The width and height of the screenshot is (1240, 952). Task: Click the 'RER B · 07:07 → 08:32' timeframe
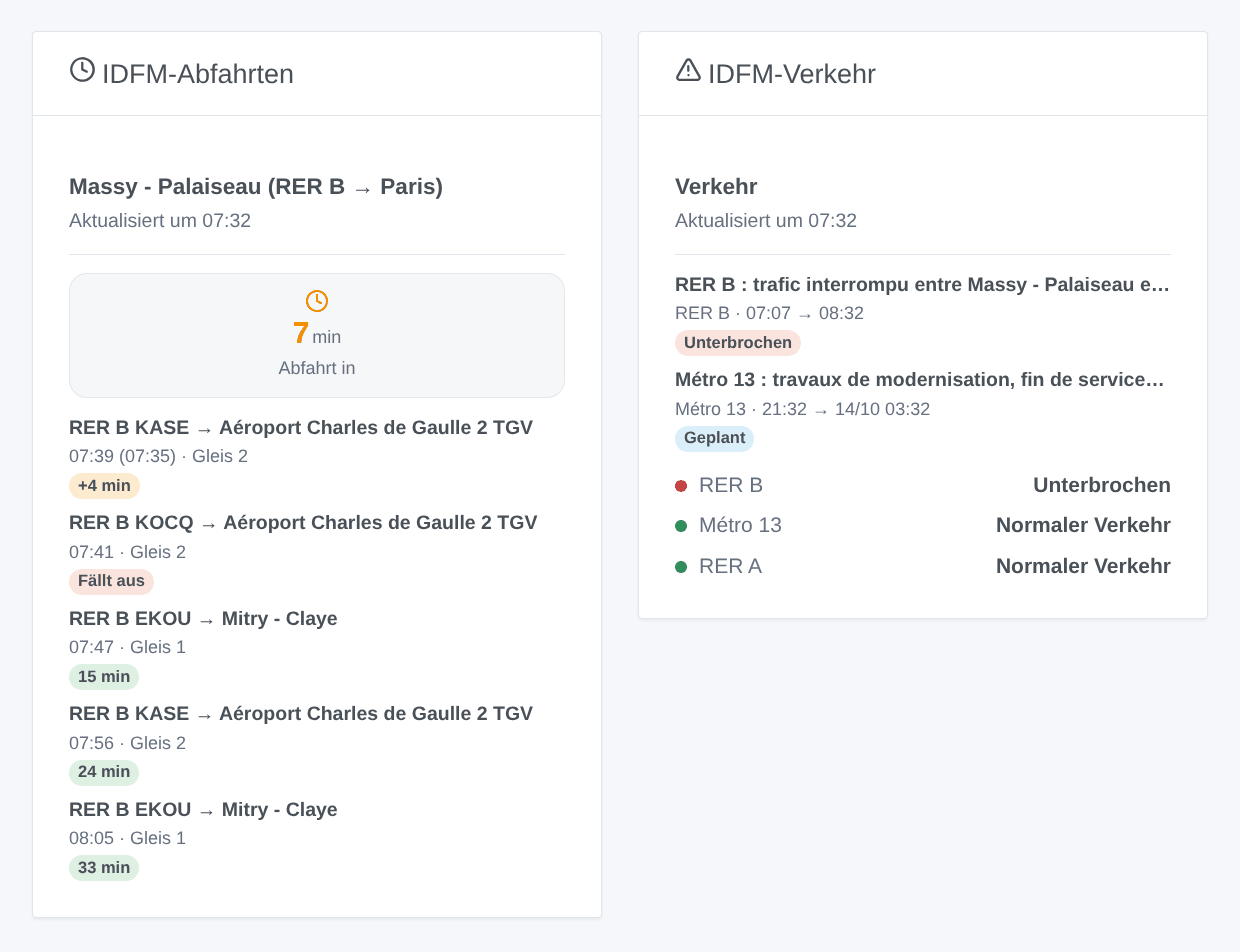point(769,314)
